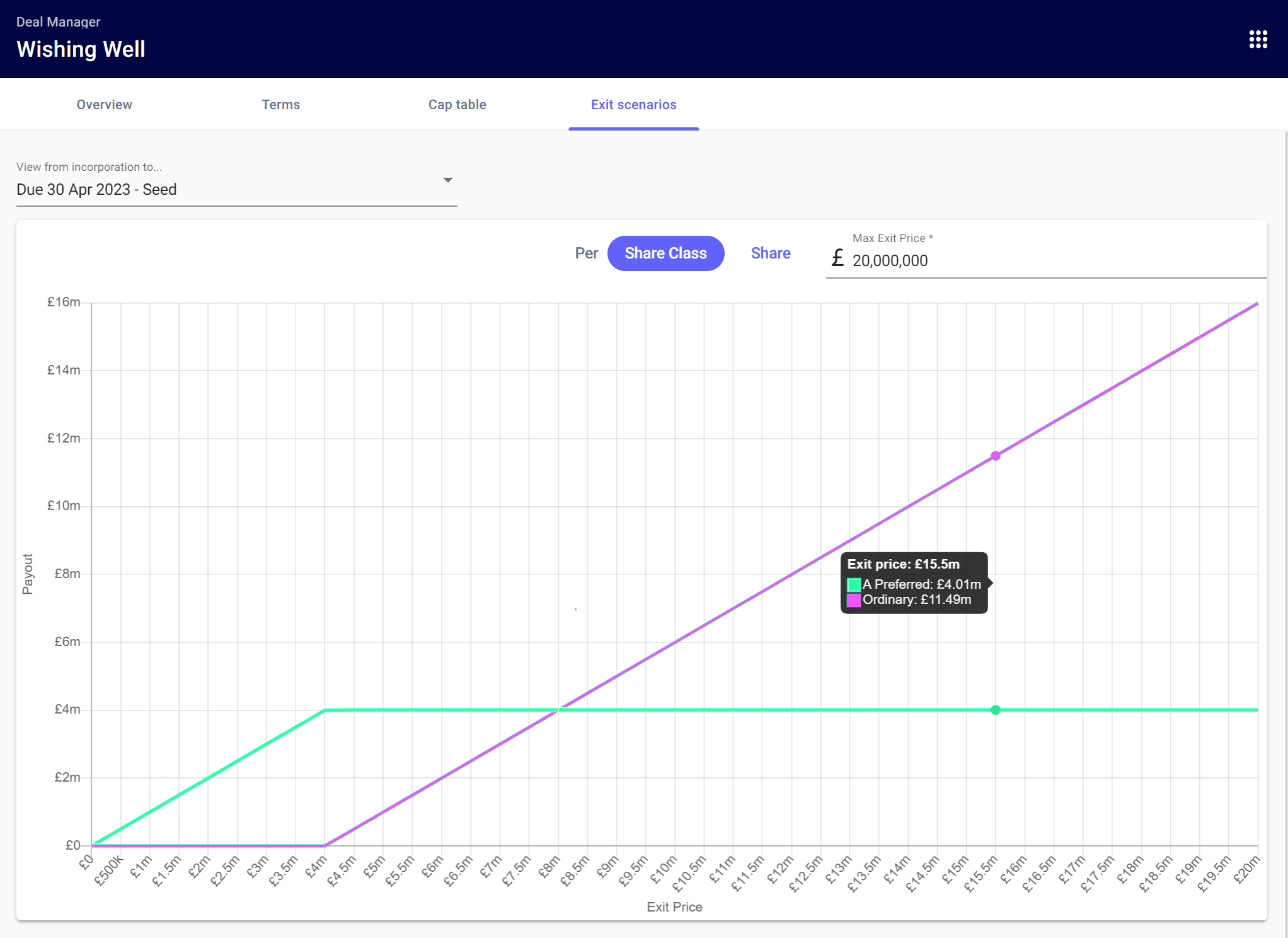Click the Ordinary magenta tooltip swatch
The image size is (1288, 938).
tap(854, 600)
